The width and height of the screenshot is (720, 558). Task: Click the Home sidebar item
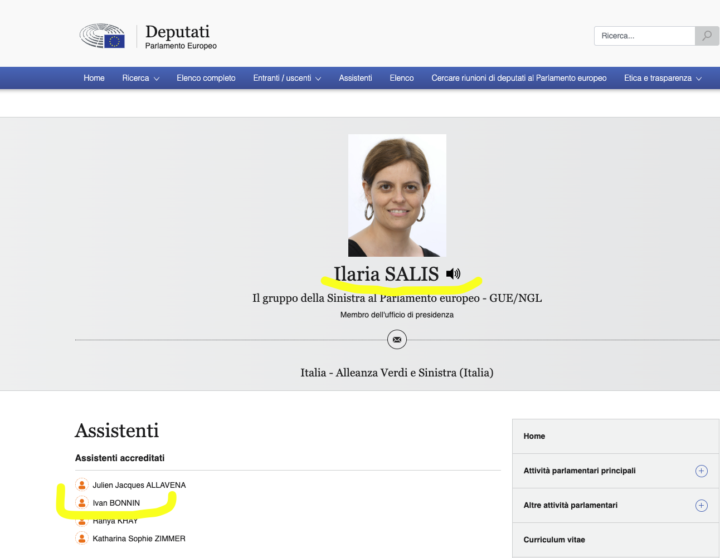point(534,436)
